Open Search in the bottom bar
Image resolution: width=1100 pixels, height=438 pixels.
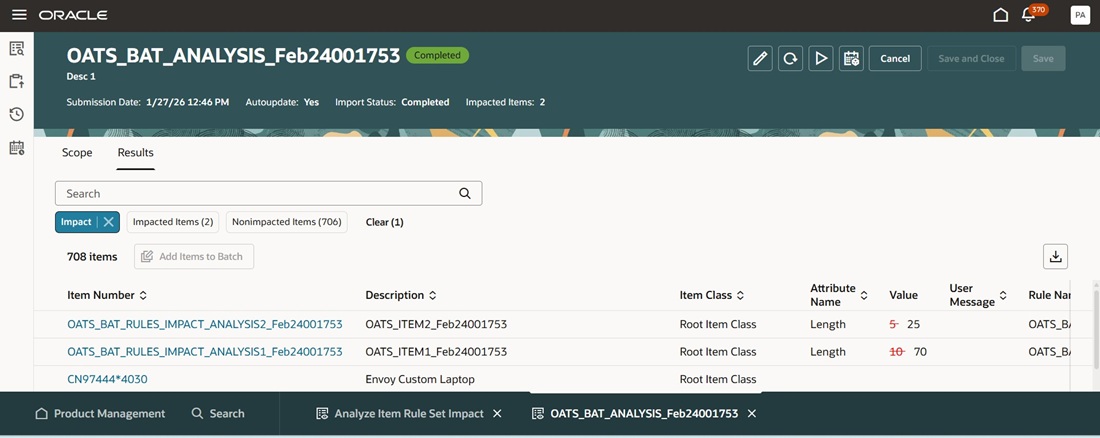click(218, 413)
